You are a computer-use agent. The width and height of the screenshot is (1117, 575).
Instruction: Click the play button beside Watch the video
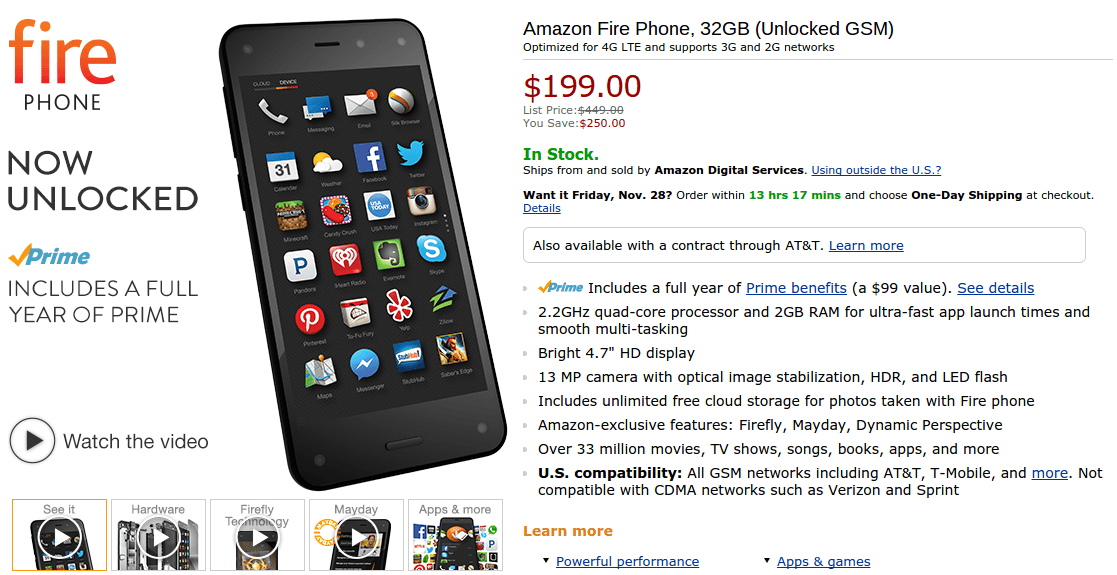tap(32, 441)
